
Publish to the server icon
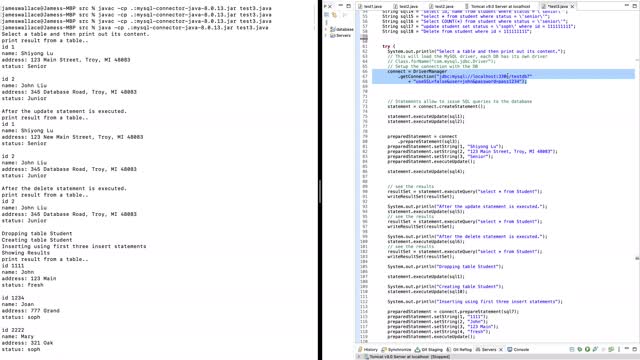pyautogui.click(x=611, y=349)
